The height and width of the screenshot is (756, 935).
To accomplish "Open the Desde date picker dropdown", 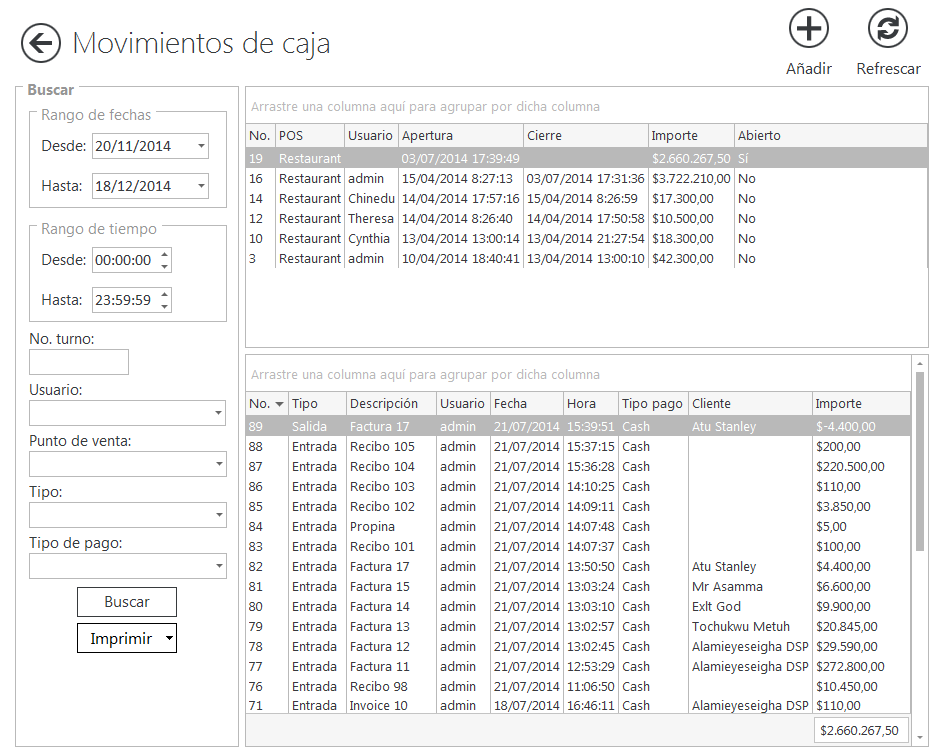I will click(x=200, y=146).
